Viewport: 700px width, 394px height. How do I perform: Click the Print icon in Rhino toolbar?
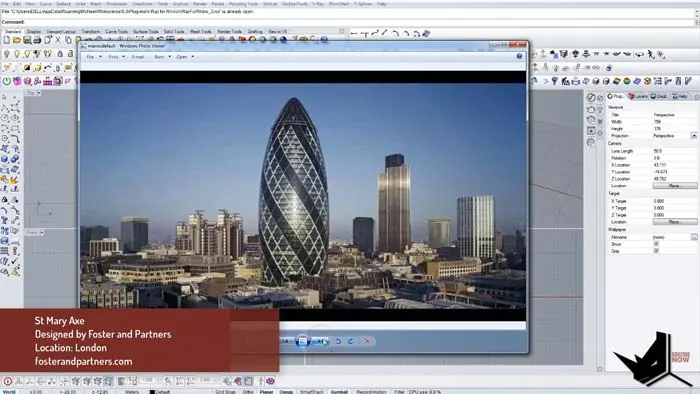coord(37,40)
